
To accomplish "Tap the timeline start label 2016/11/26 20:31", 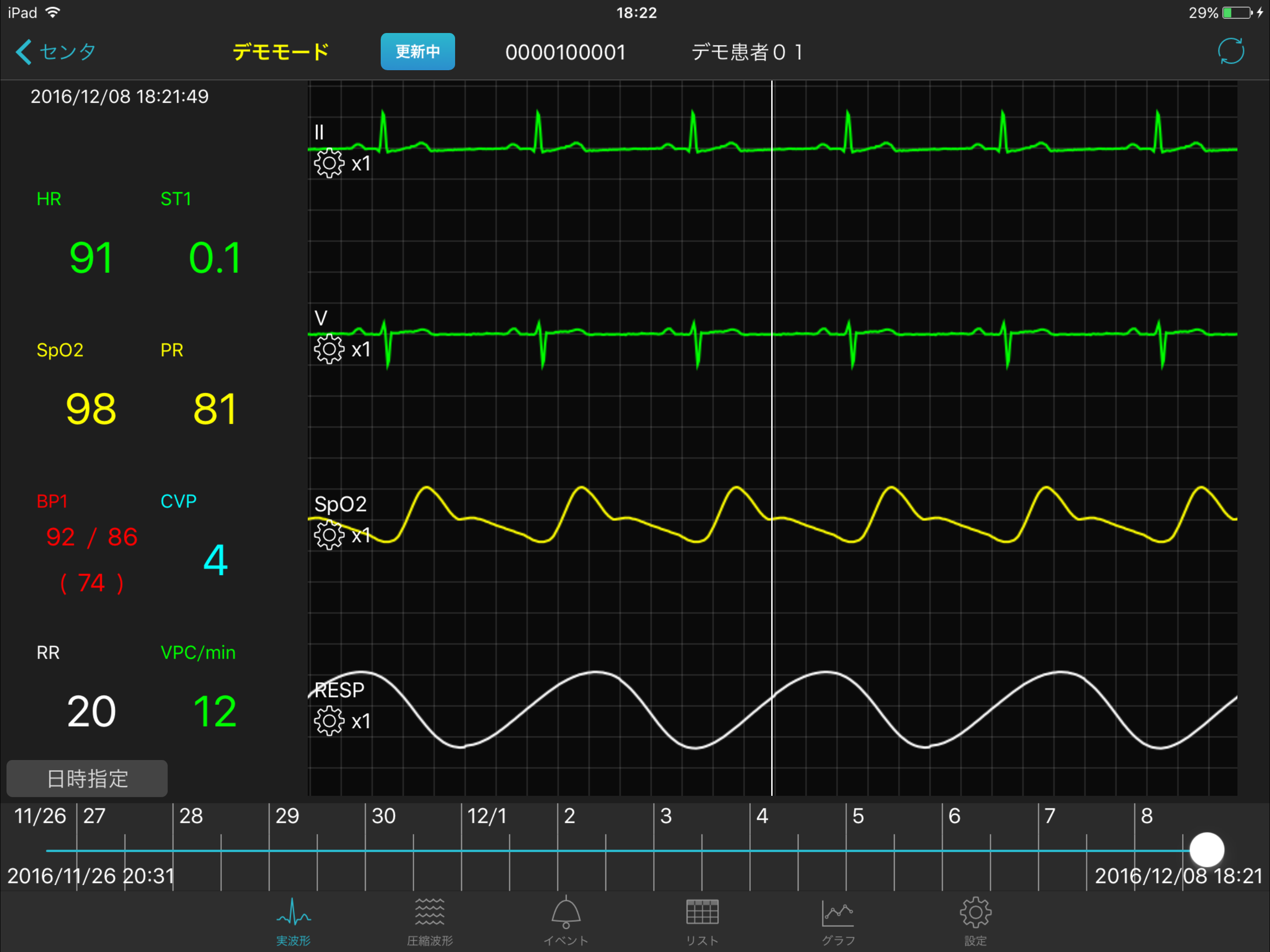I will tap(91, 876).
